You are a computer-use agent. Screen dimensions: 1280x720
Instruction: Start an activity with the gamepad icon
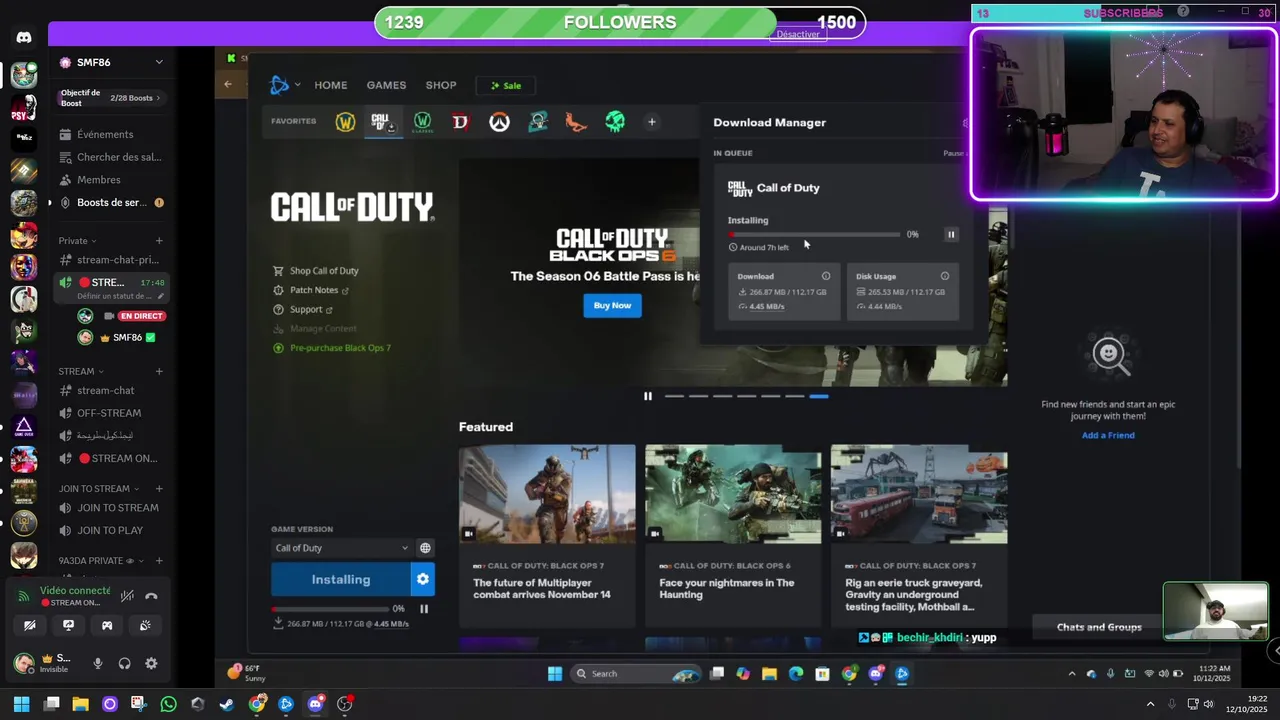point(107,625)
